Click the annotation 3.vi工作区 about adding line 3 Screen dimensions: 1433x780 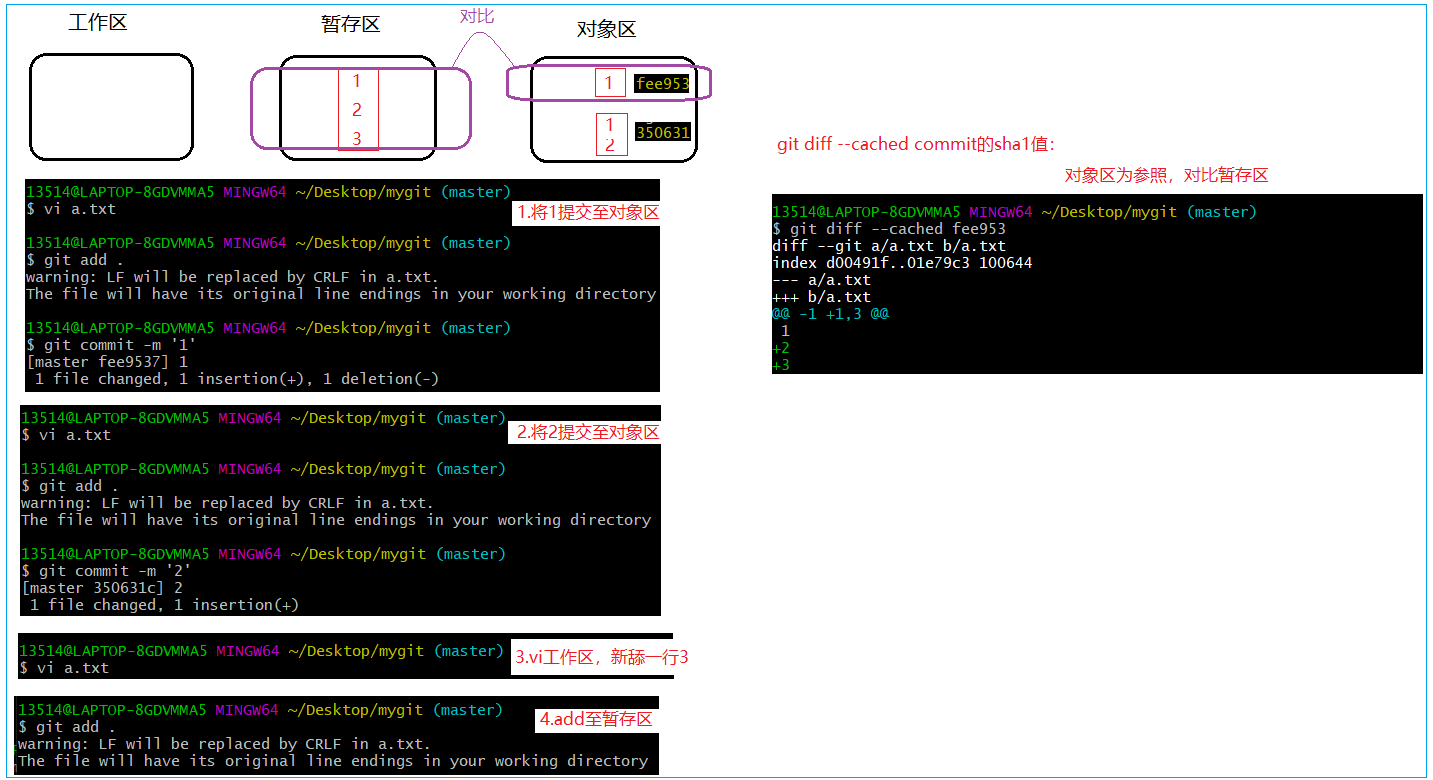[x=601, y=657]
